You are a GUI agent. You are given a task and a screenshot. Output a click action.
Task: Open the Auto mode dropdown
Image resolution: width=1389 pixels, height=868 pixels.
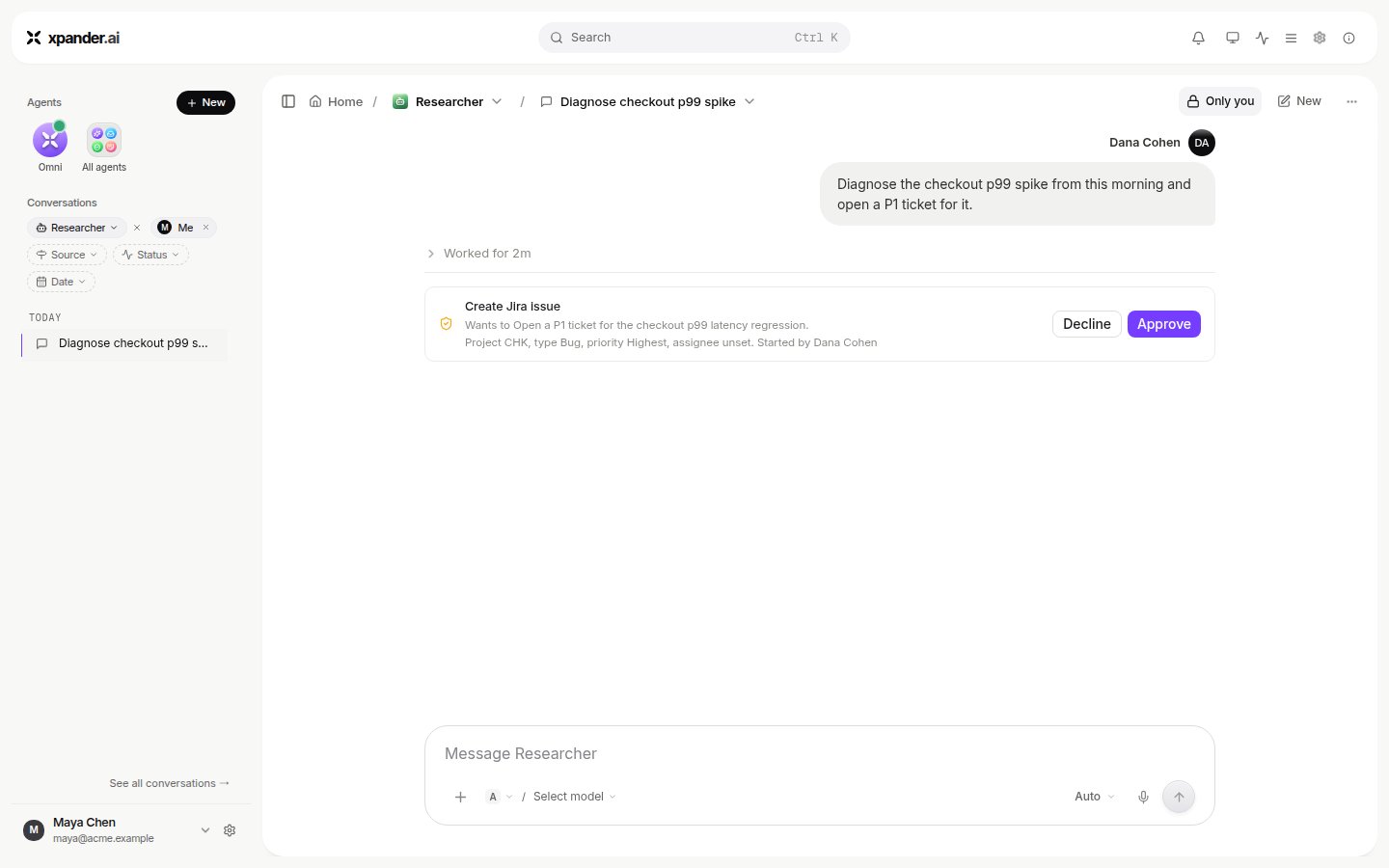click(1095, 797)
